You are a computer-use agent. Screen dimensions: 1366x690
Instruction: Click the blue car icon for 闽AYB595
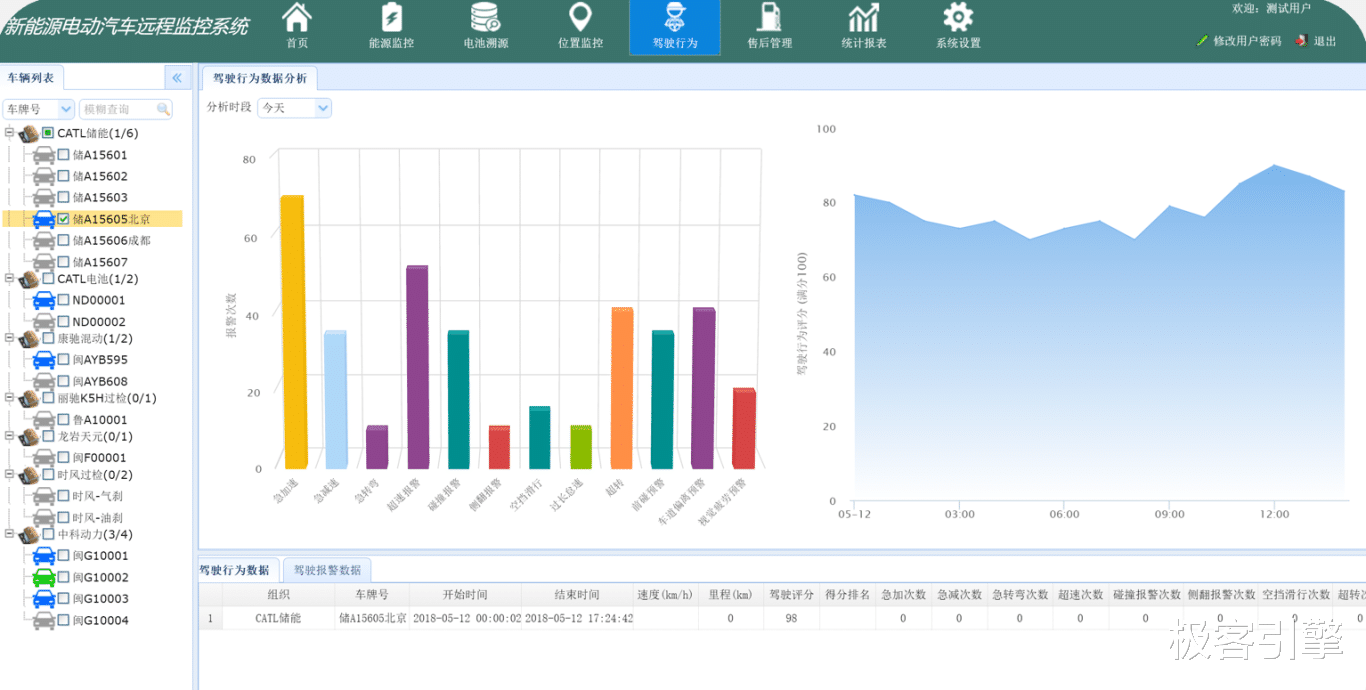44,360
